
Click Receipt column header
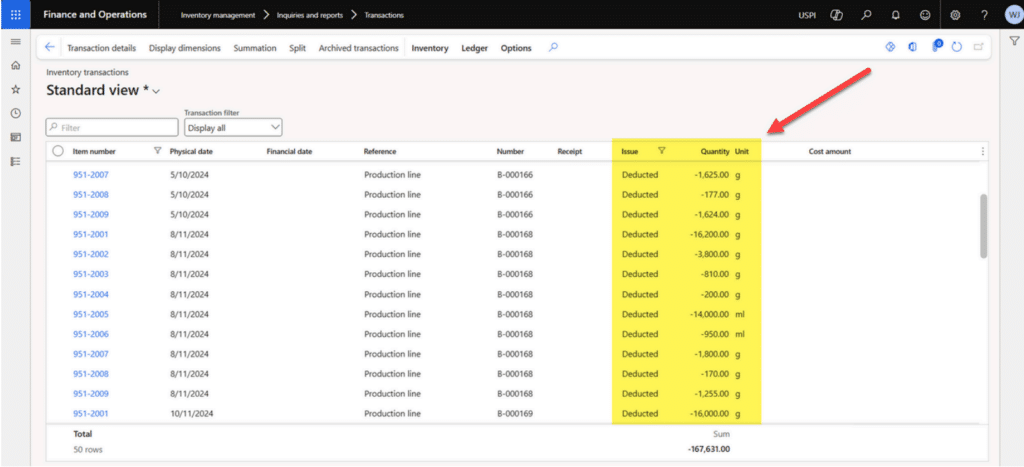569,151
